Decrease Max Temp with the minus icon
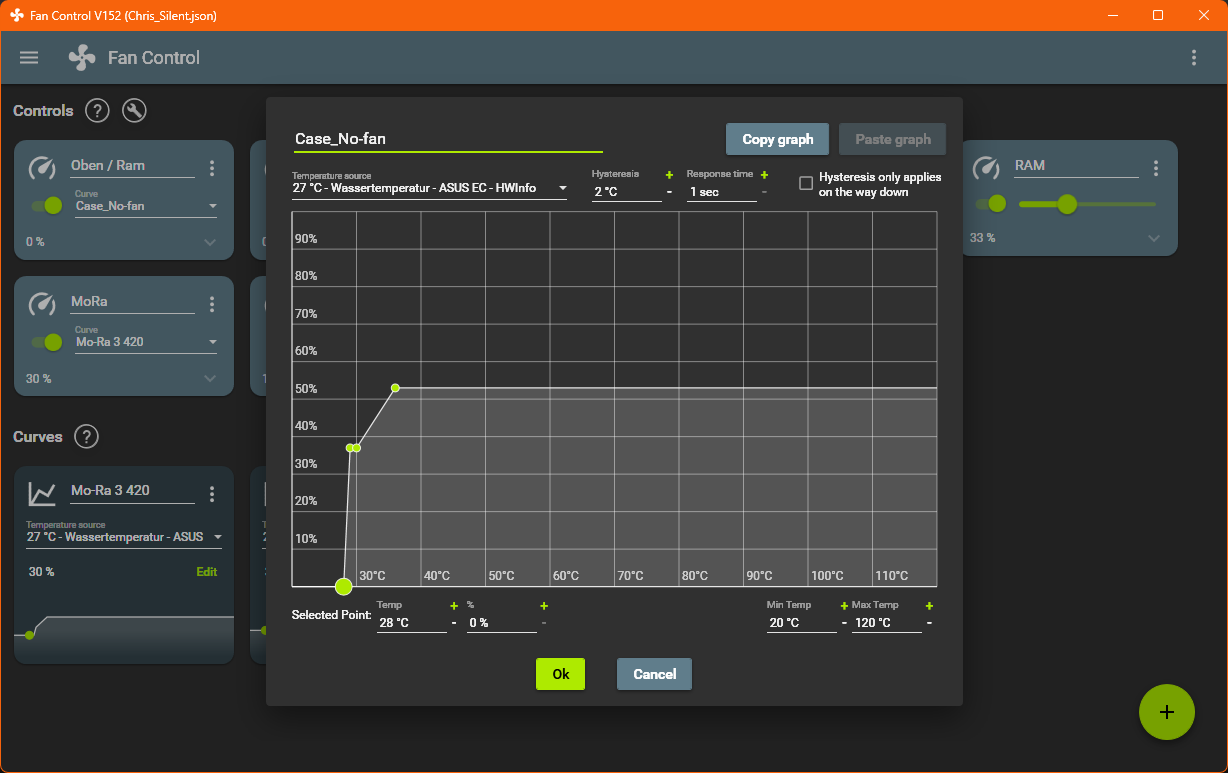The width and height of the screenshot is (1228, 773). click(929, 623)
